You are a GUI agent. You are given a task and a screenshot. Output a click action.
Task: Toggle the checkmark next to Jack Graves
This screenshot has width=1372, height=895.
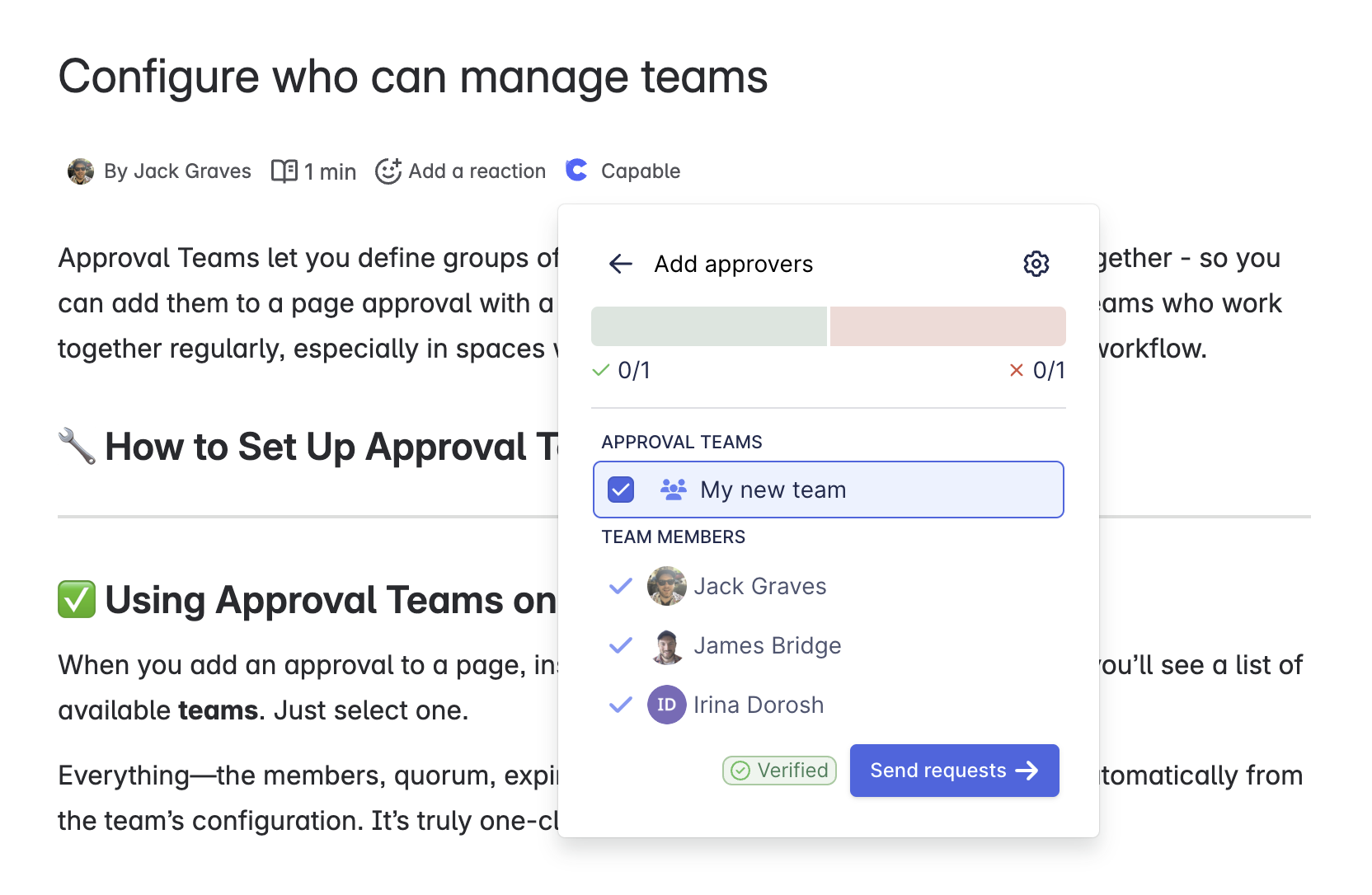click(x=620, y=586)
